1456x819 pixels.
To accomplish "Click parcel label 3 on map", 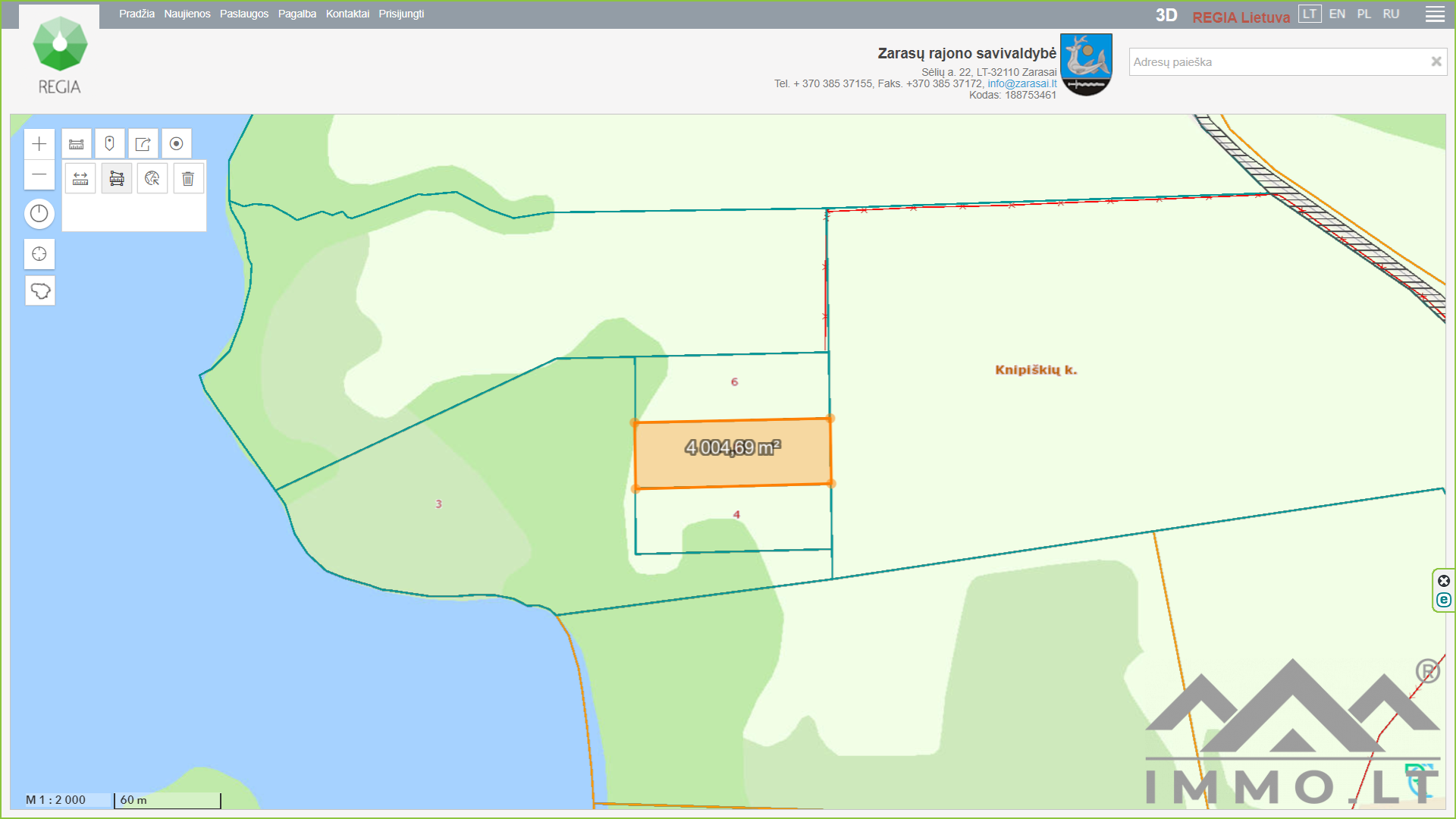I will coord(438,504).
